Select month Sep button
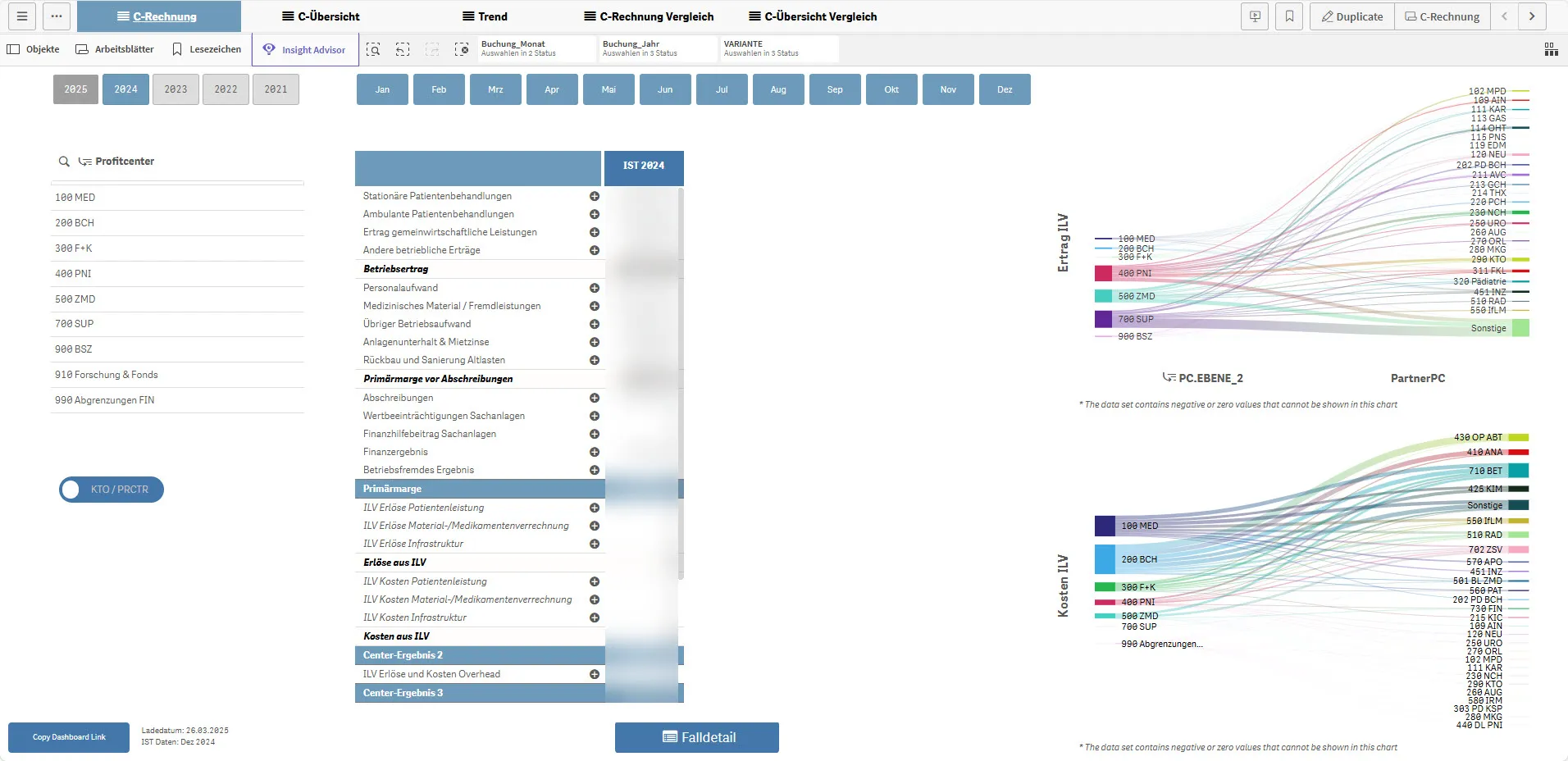 click(x=835, y=89)
